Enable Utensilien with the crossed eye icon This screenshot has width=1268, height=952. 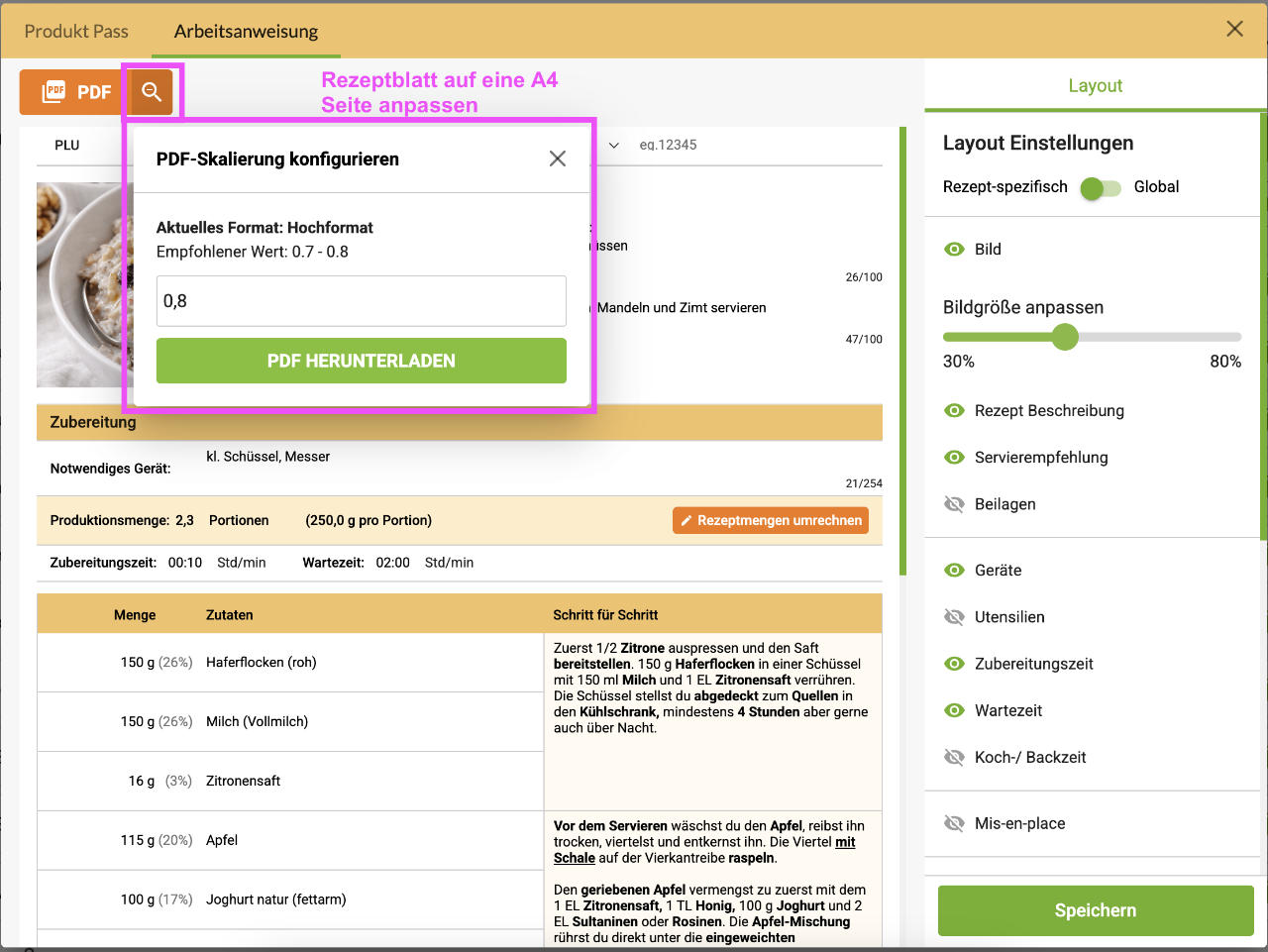pos(954,617)
